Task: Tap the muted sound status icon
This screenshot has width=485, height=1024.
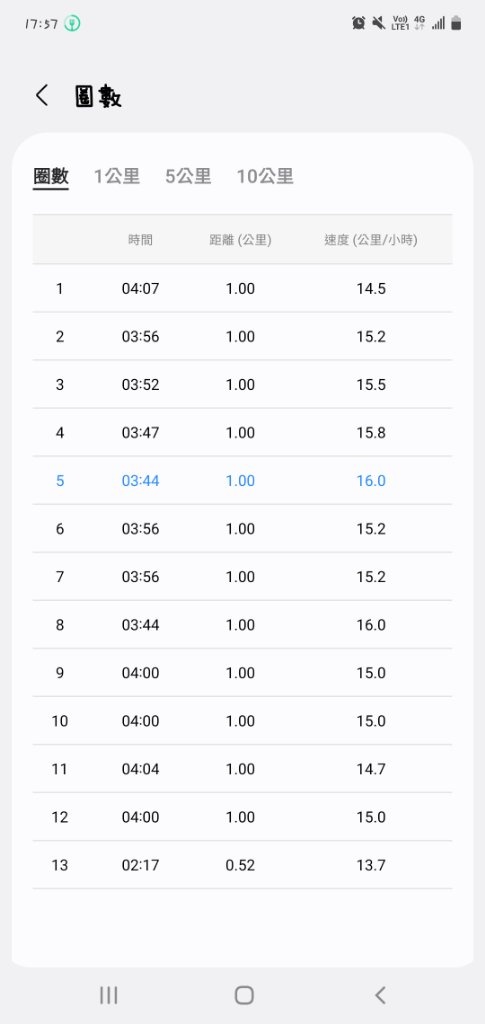Action: tap(379, 24)
